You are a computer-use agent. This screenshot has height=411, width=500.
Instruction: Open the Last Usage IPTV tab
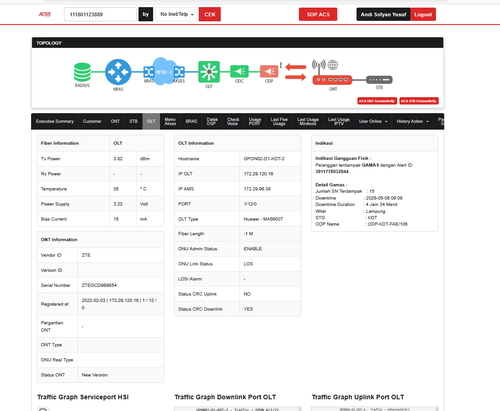pos(339,121)
